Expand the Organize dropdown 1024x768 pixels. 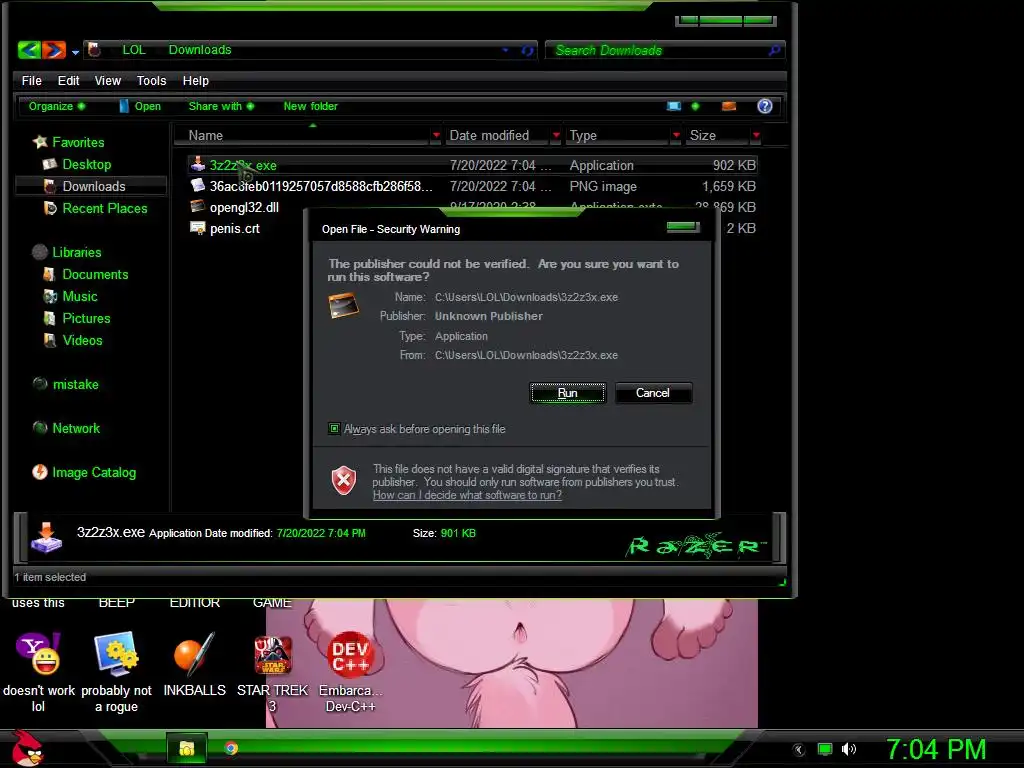(x=56, y=106)
